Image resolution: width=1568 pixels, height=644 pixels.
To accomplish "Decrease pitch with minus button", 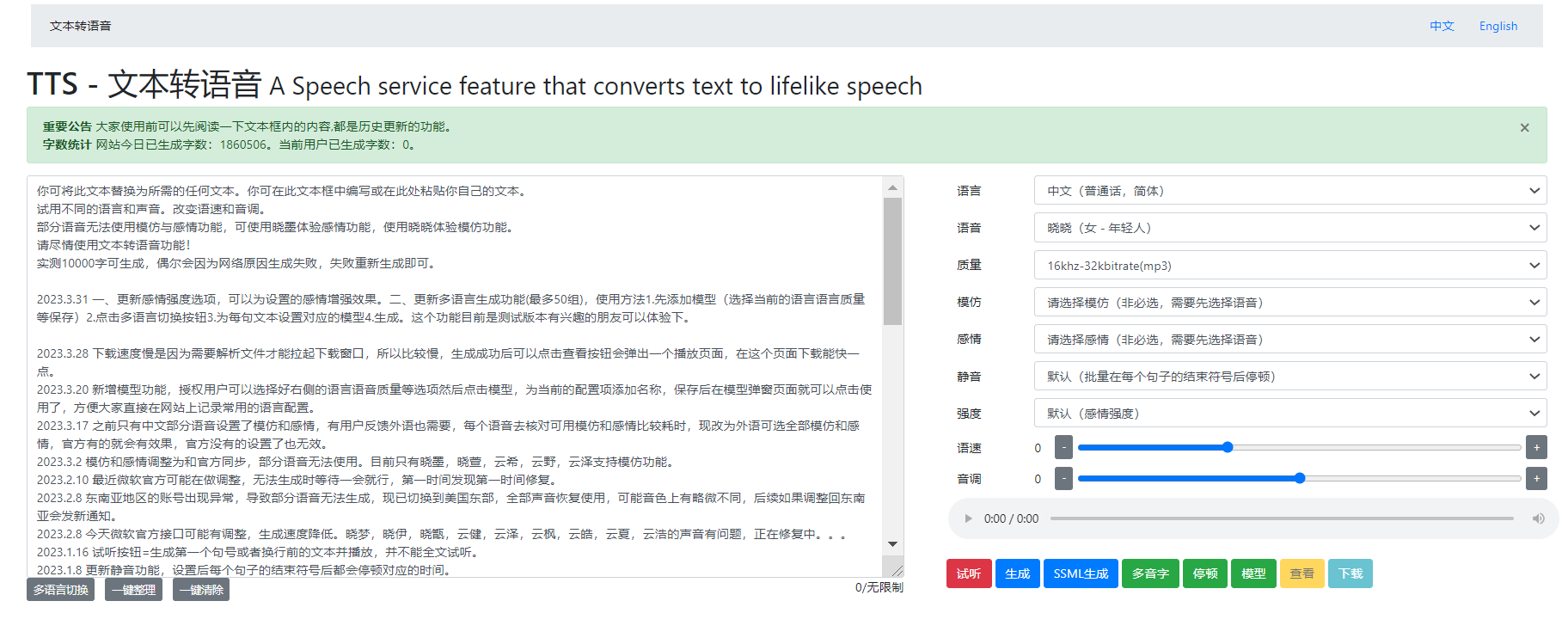I will click(1063, 479).
